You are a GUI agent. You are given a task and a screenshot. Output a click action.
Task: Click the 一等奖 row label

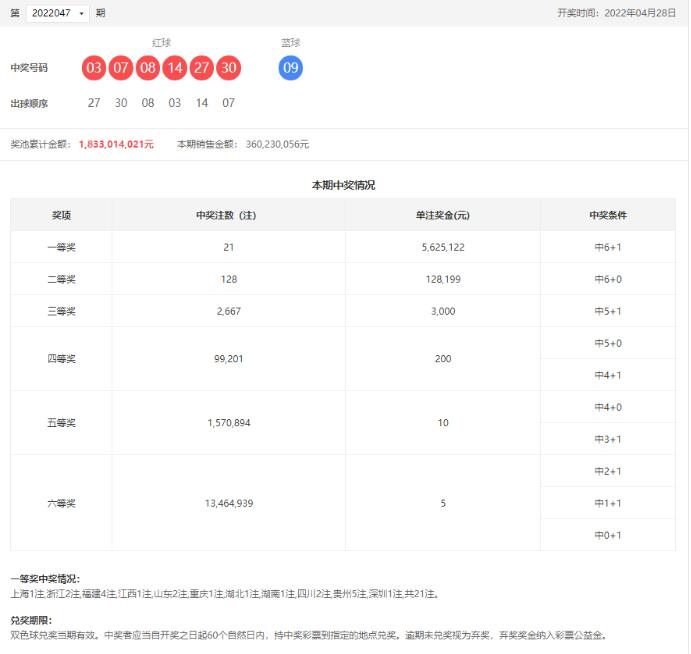point(61,248)
